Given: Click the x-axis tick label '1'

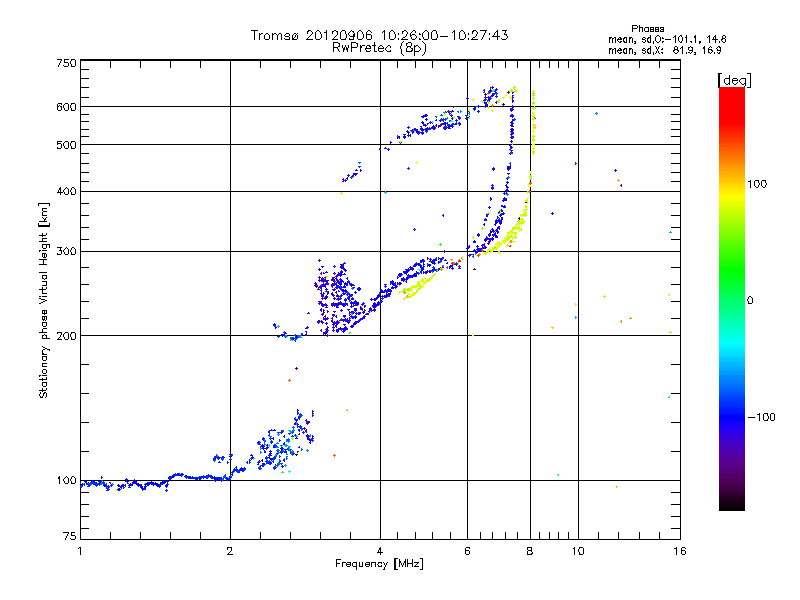Looking at the screenshot, I should tap(80, 551).
